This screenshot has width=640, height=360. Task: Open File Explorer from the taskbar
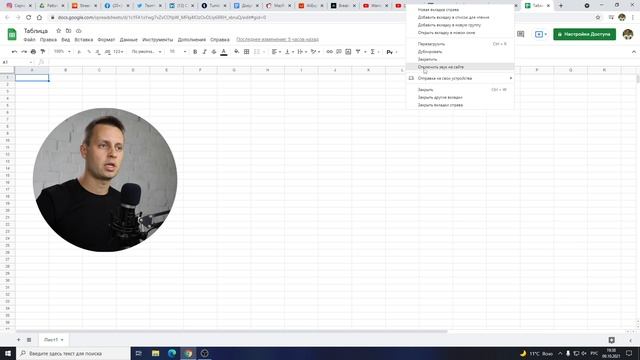(156, 353)
